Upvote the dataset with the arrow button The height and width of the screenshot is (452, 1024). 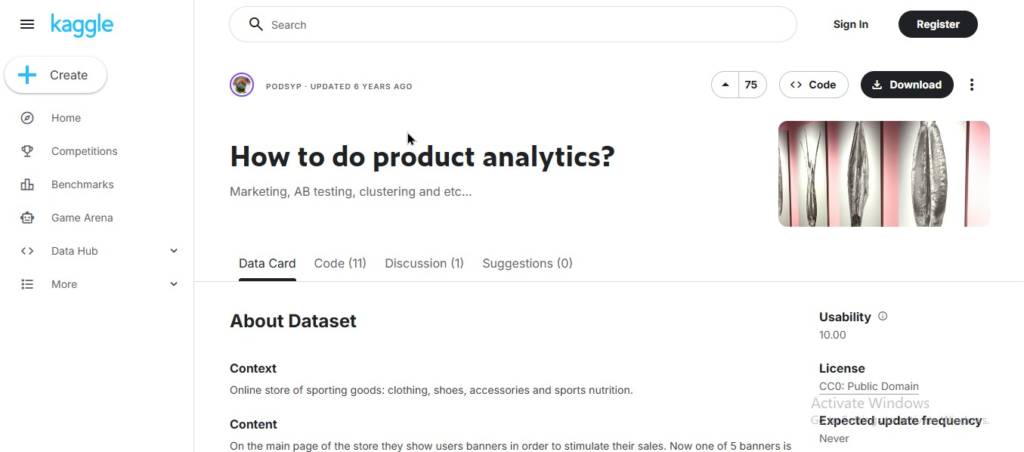(x=725, y=85)
